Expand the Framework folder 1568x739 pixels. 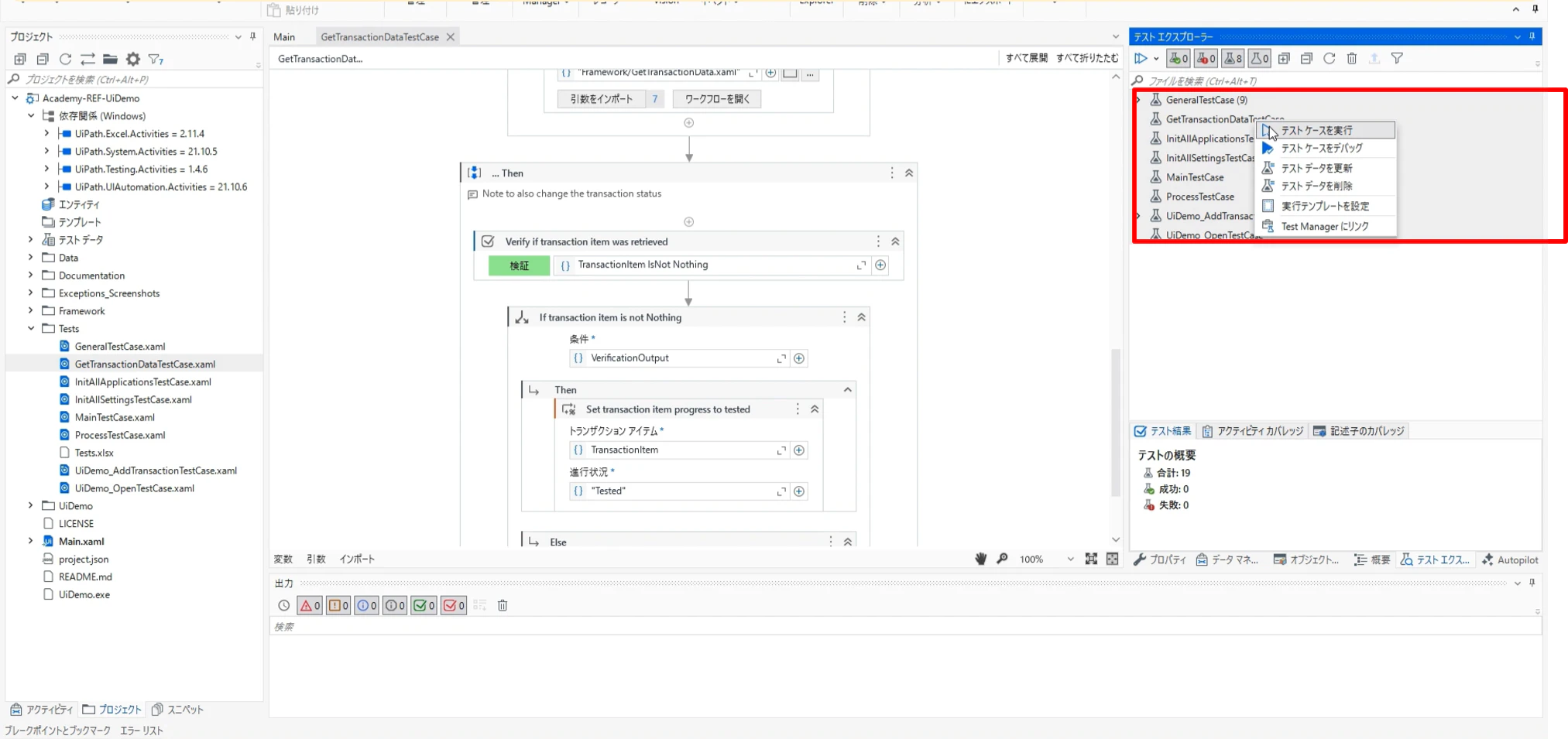[31, 310]
